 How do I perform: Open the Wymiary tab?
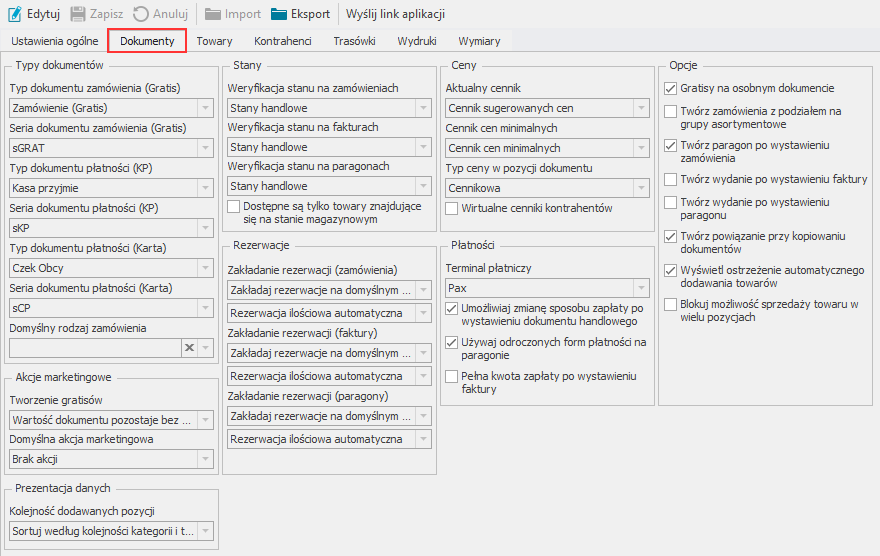(x=479, y=41)
